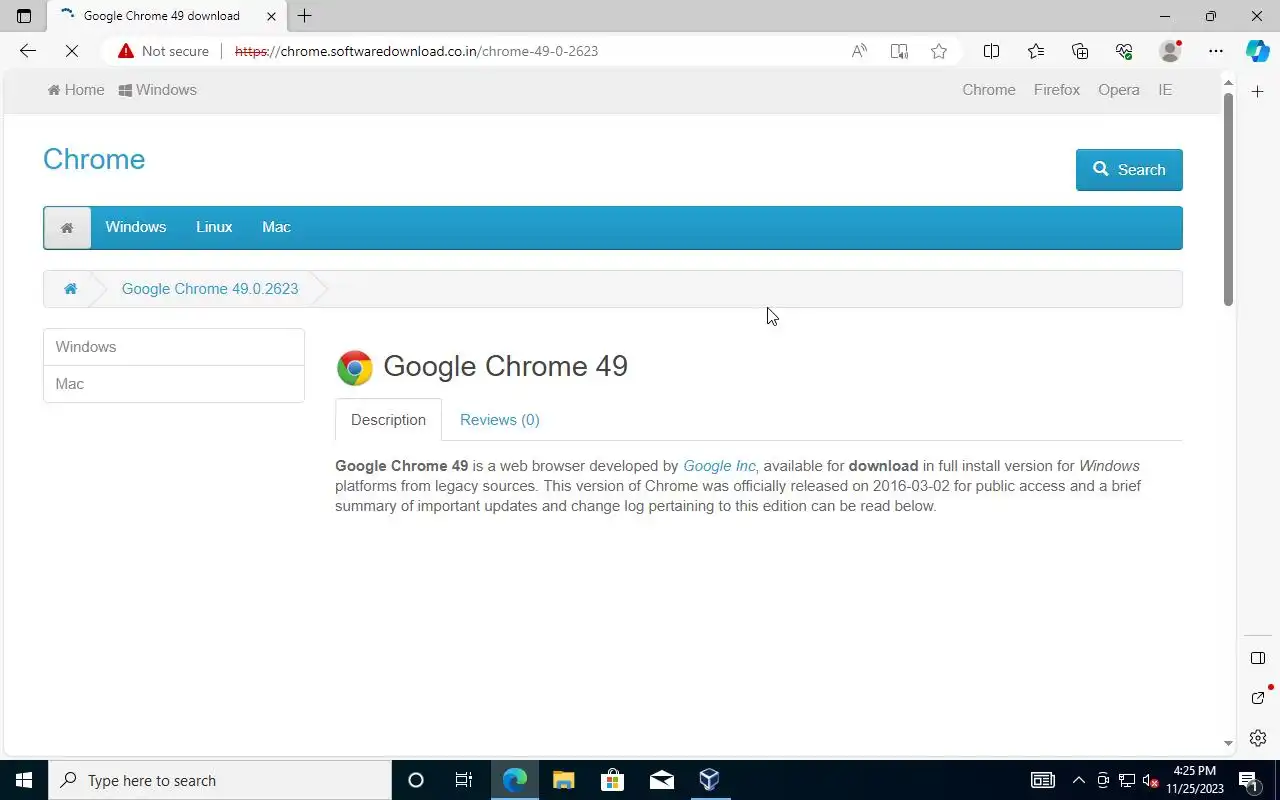Click the breadcrumb home icon
This screenshot has width=1280, height=800.
[x=70, y=289]
